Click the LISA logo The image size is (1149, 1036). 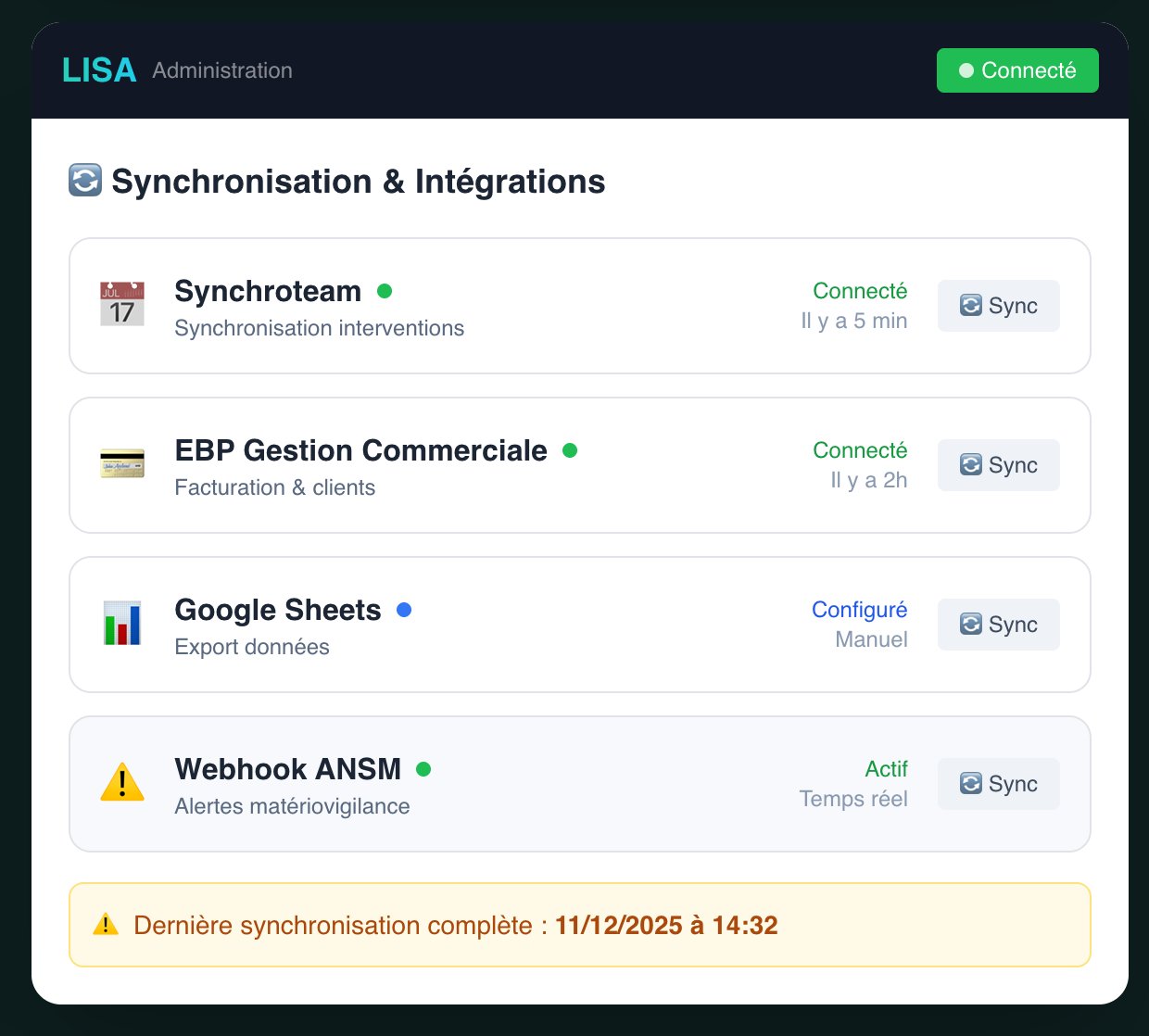99,70
